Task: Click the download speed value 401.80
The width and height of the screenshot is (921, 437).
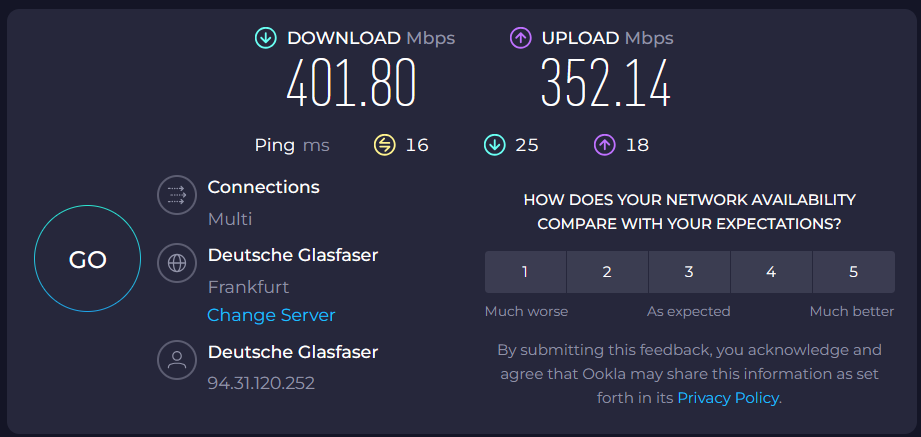Action: [x=351, y=83]
